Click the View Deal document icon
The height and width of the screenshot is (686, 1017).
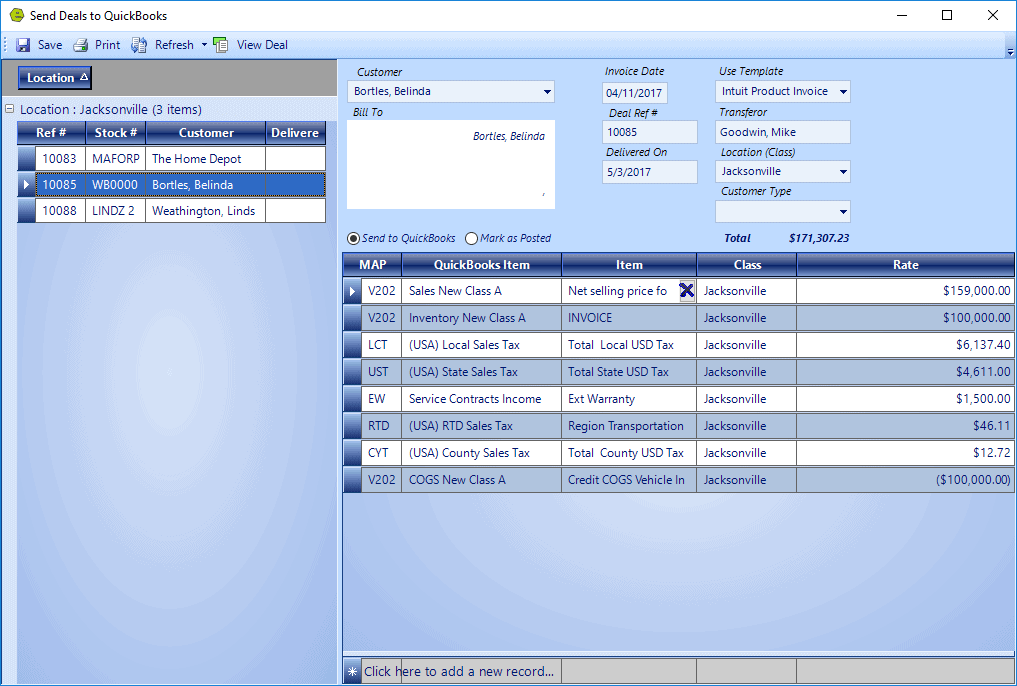coord(221,45)
